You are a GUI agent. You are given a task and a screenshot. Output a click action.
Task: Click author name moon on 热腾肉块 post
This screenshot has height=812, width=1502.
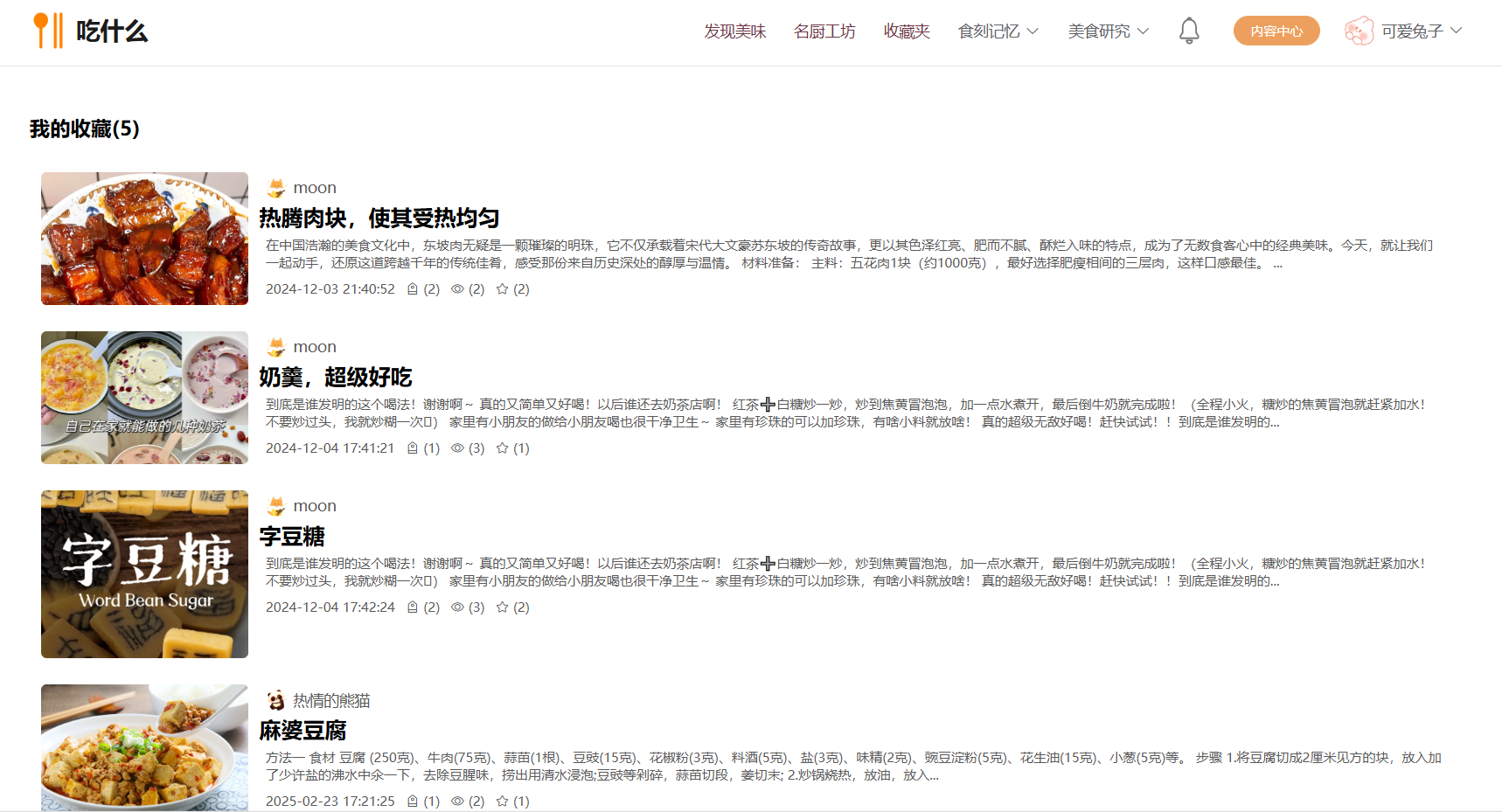point(315,188)
